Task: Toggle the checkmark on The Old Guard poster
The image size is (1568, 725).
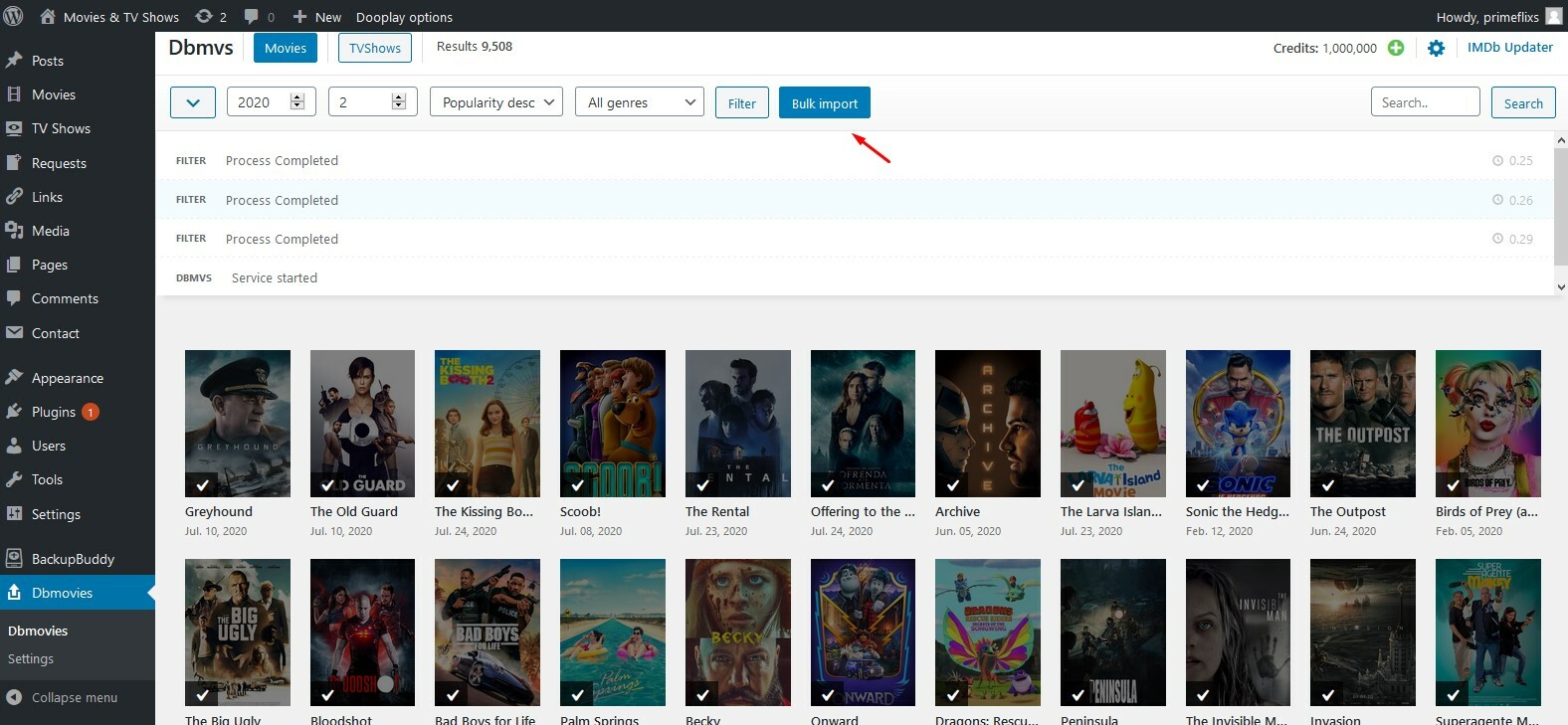Action: pos(327,485)
